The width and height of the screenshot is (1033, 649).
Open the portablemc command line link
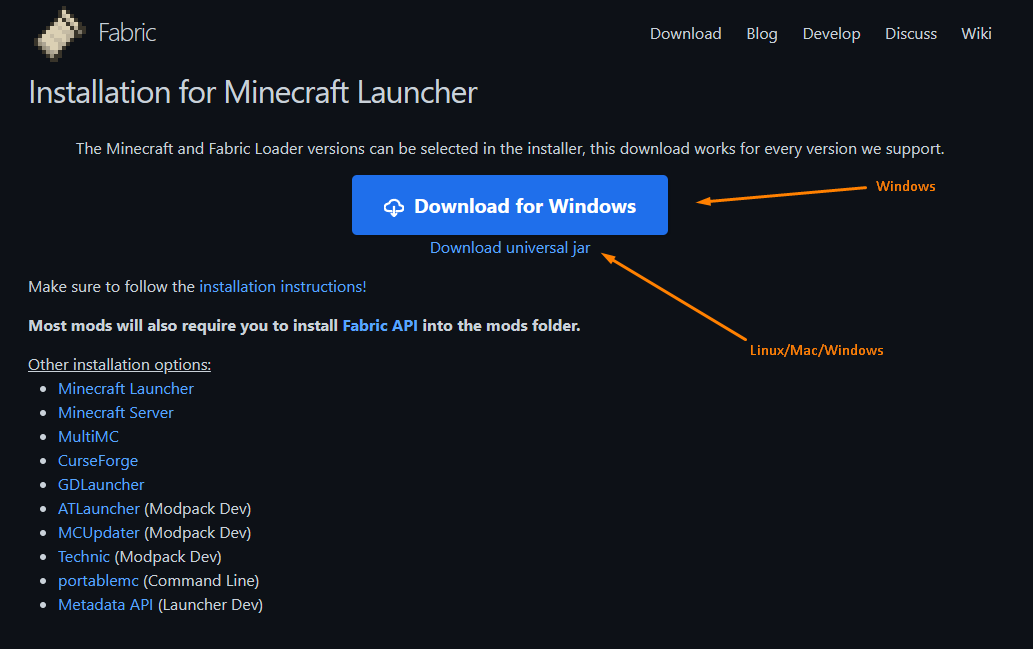(x=98, y=580)
